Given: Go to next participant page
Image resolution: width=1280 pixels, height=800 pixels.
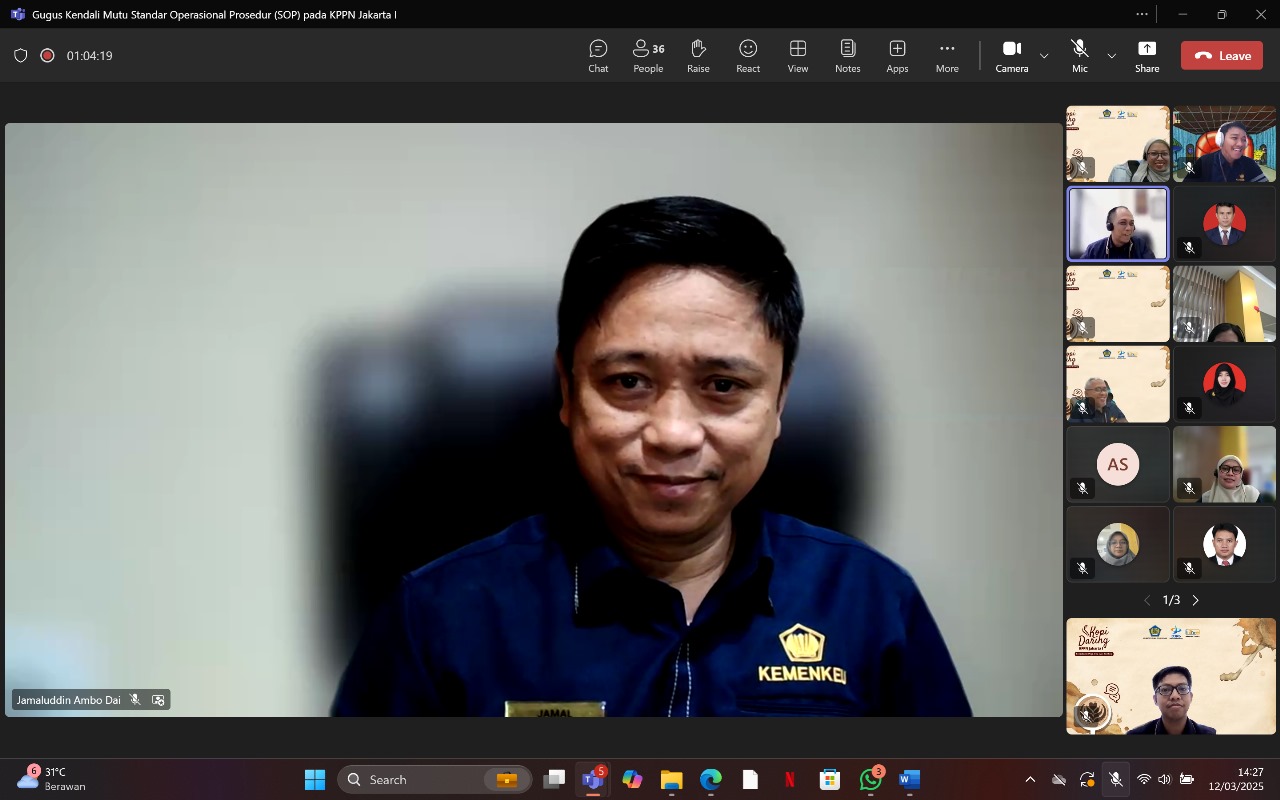Looking at the screenshot, I should (1195, 600).
